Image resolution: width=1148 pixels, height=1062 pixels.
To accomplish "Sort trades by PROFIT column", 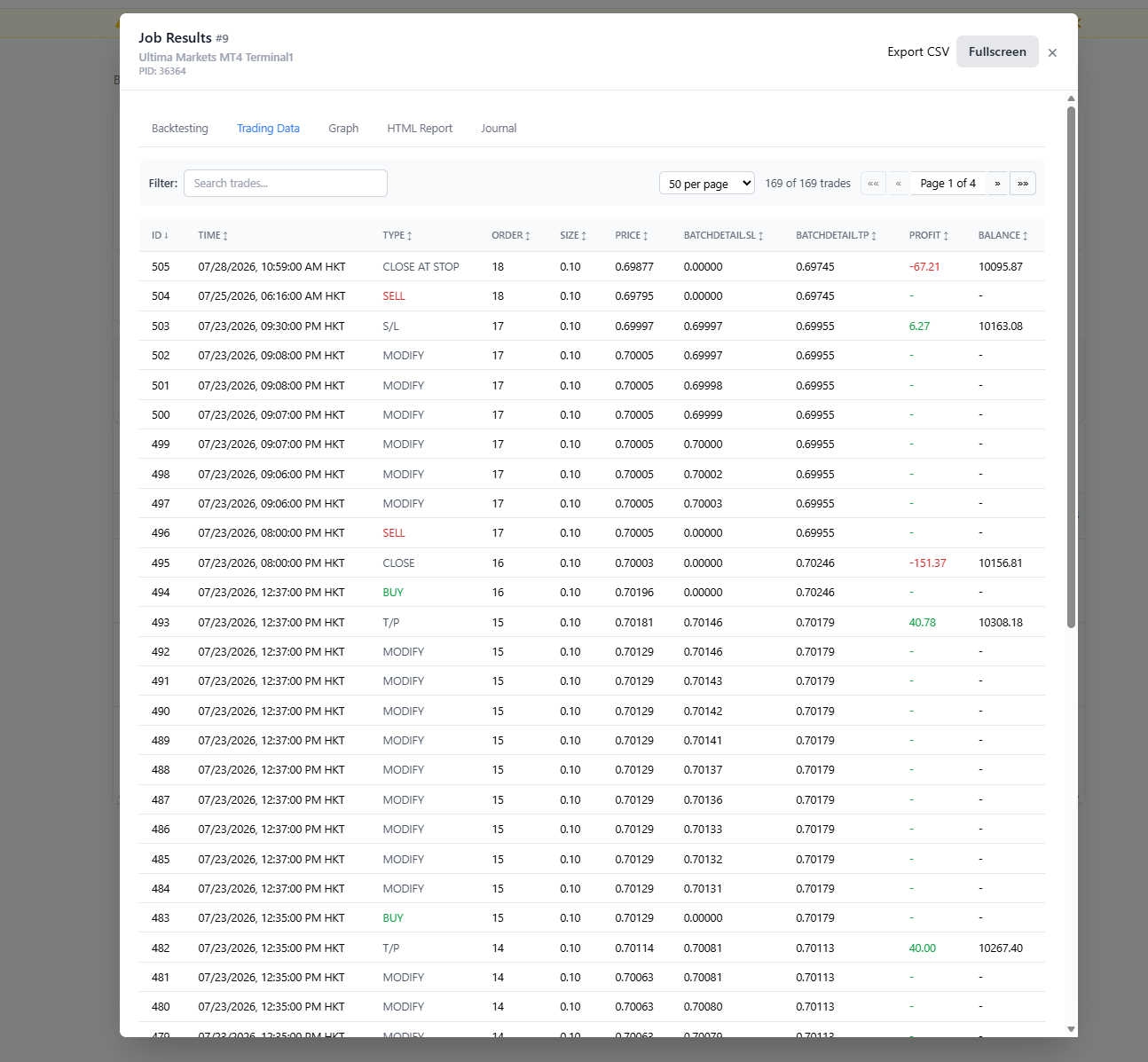I will [929, 236].
